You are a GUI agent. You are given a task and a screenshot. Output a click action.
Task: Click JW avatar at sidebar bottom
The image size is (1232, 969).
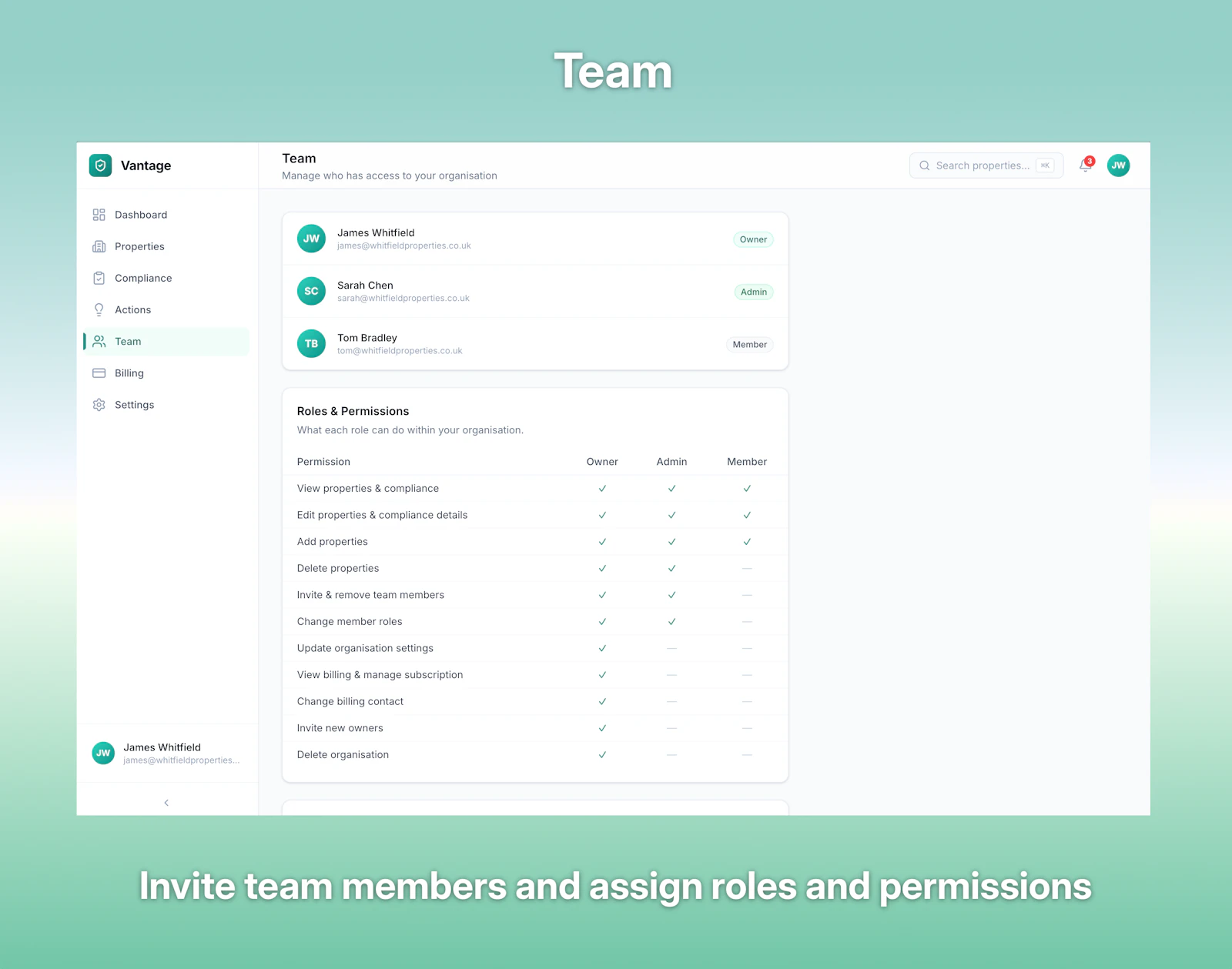click(x=103, y=753)
